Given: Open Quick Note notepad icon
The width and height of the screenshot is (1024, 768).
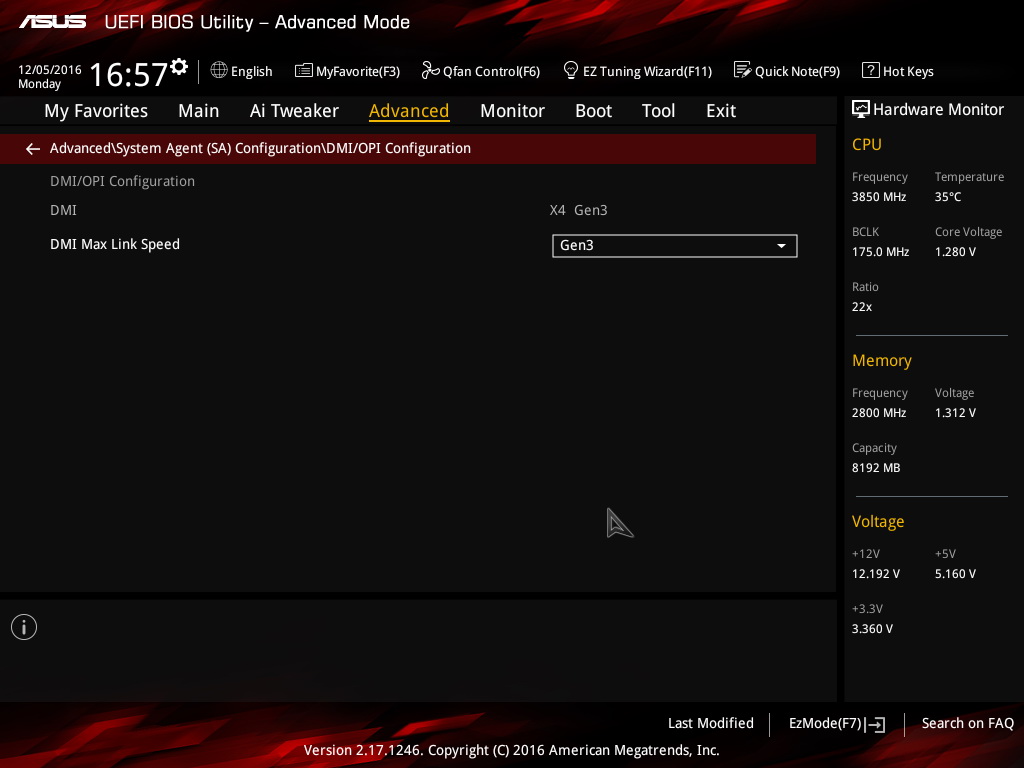Looking at the screenshot, I should (x=743, y=70).
